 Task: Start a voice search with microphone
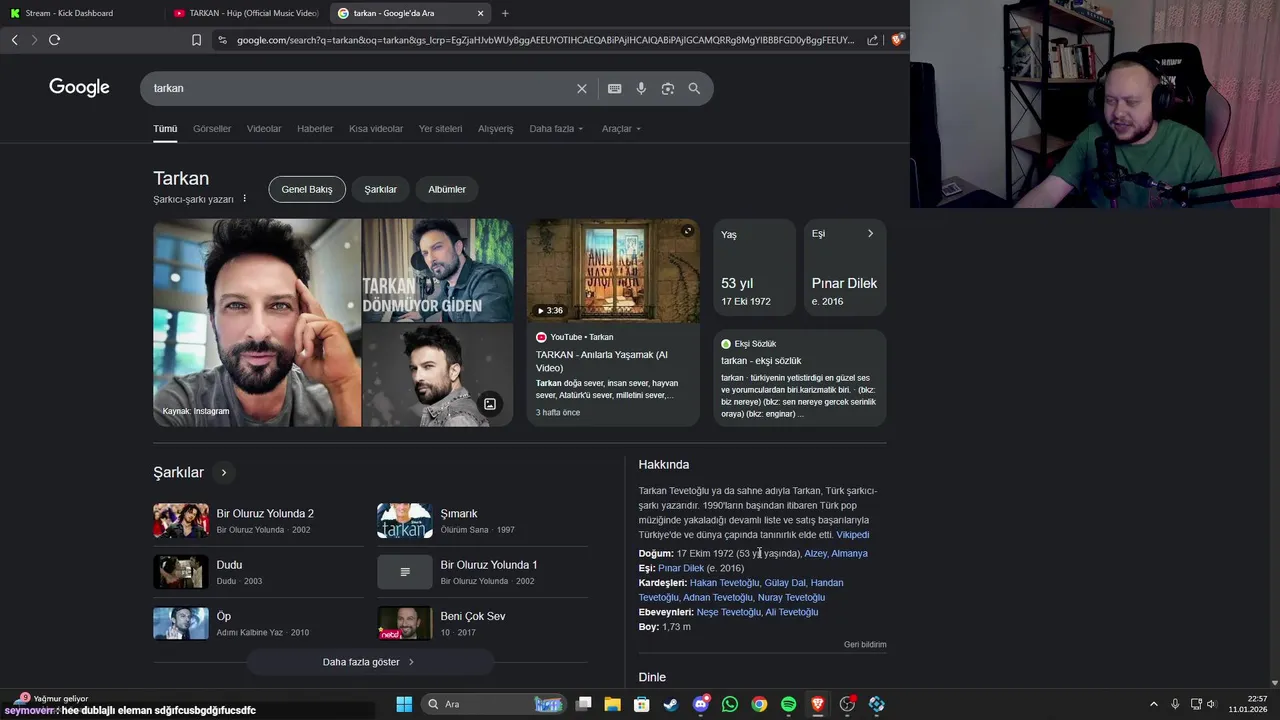(641, 88)
